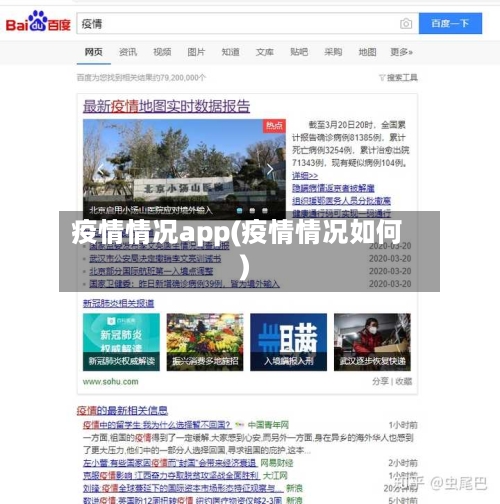
Task: Open 入境瞒报入刑 thumbnail
Action: (289, 342)
